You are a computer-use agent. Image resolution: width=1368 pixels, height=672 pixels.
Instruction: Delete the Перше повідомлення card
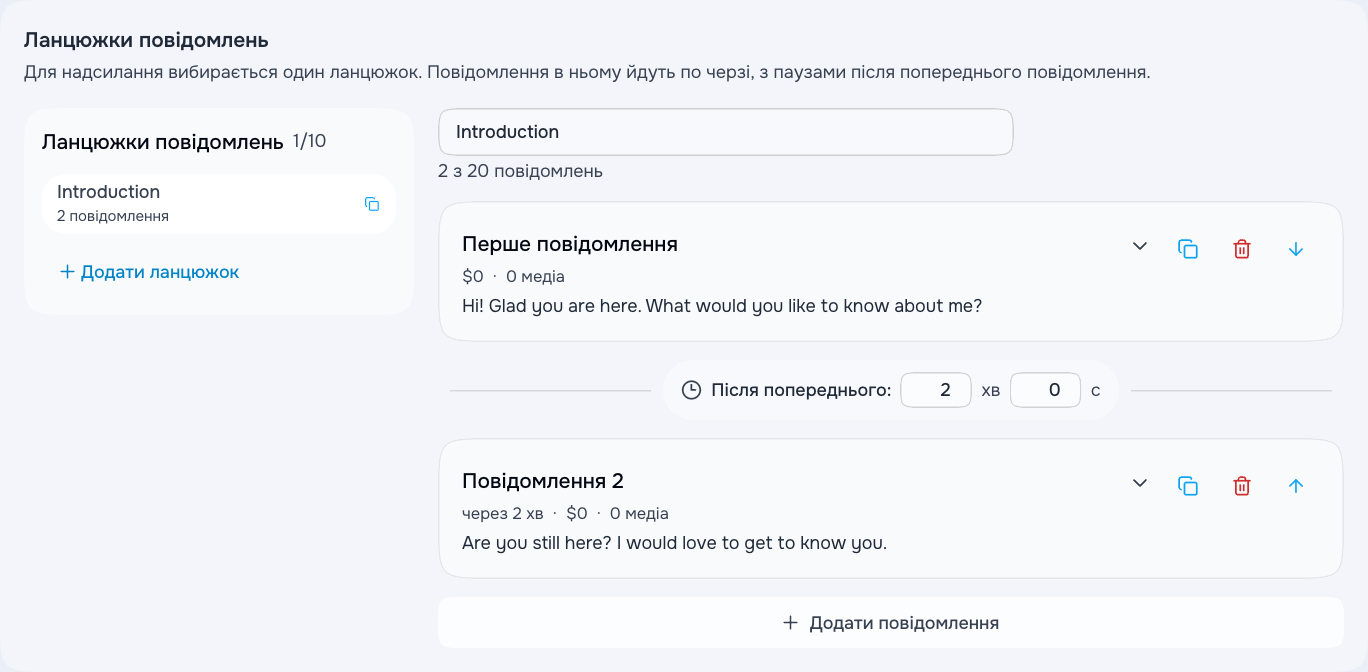1242,249
